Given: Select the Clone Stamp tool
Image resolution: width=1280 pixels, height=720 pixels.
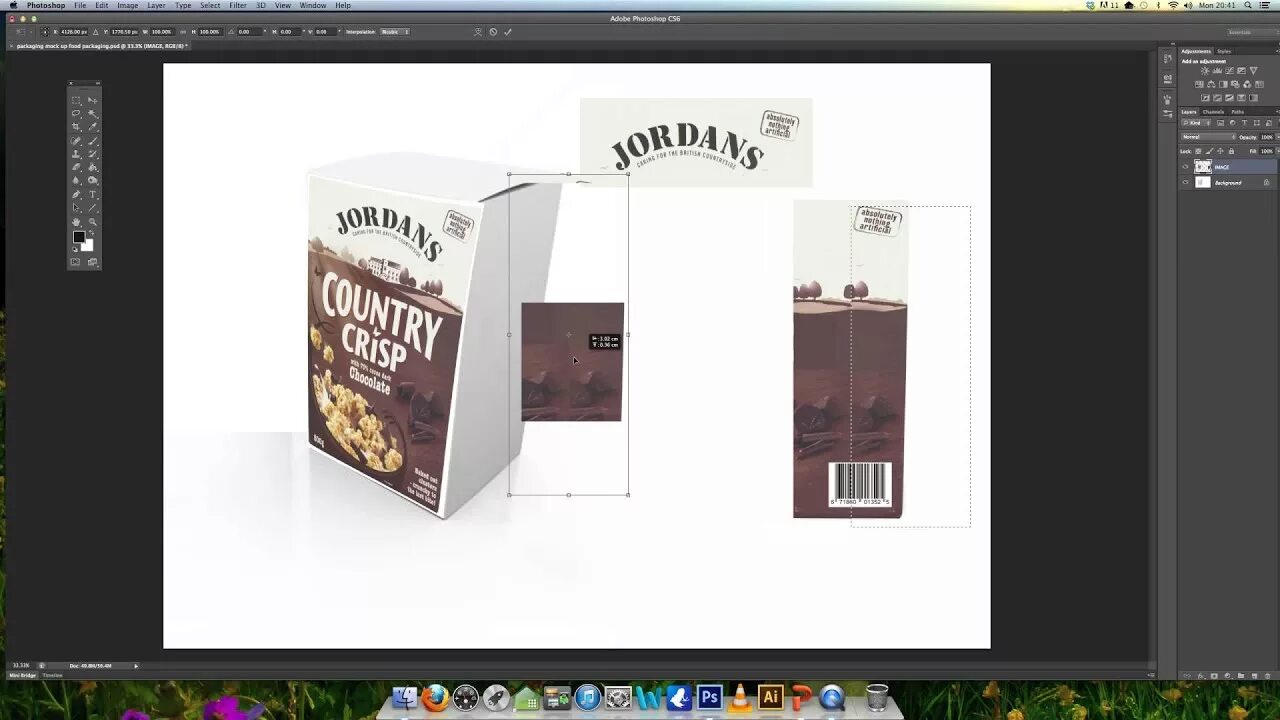Looking at the screenshot, I should pyautogui.click(x=76, y=154).
